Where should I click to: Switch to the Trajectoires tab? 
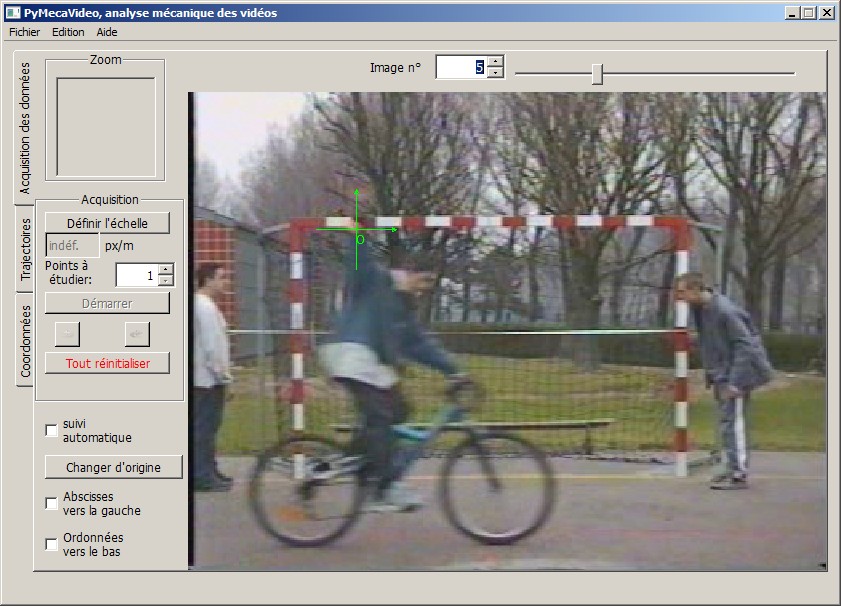(27, 249)
